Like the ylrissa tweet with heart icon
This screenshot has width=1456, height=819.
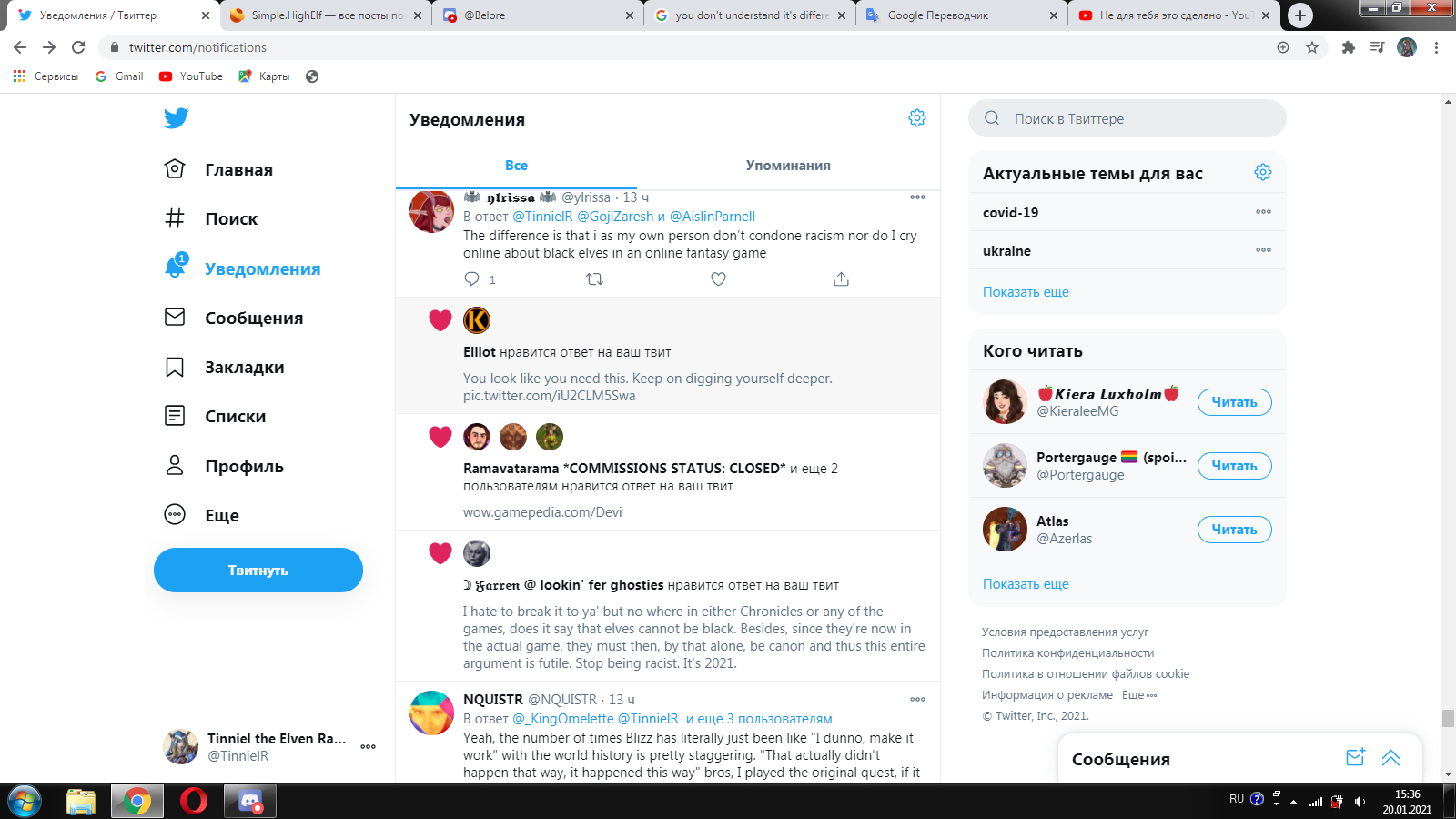(x=718, y=279)
